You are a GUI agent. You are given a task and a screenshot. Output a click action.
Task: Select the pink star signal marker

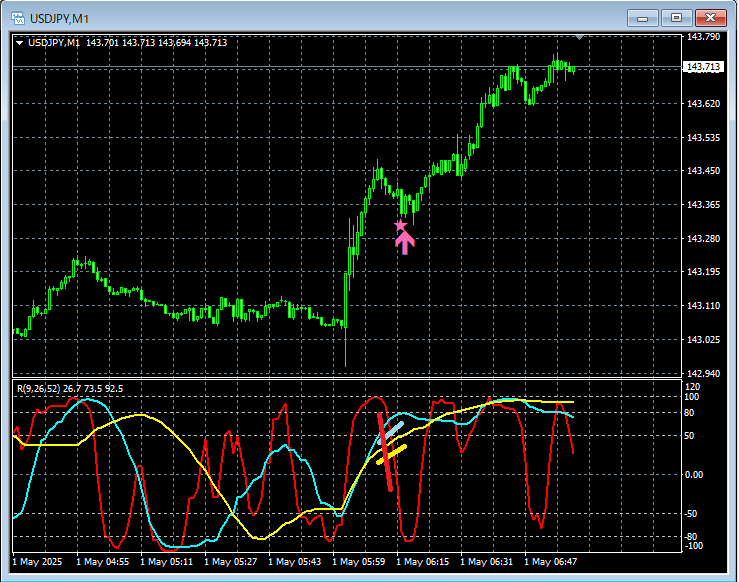[x=401, y=226]
